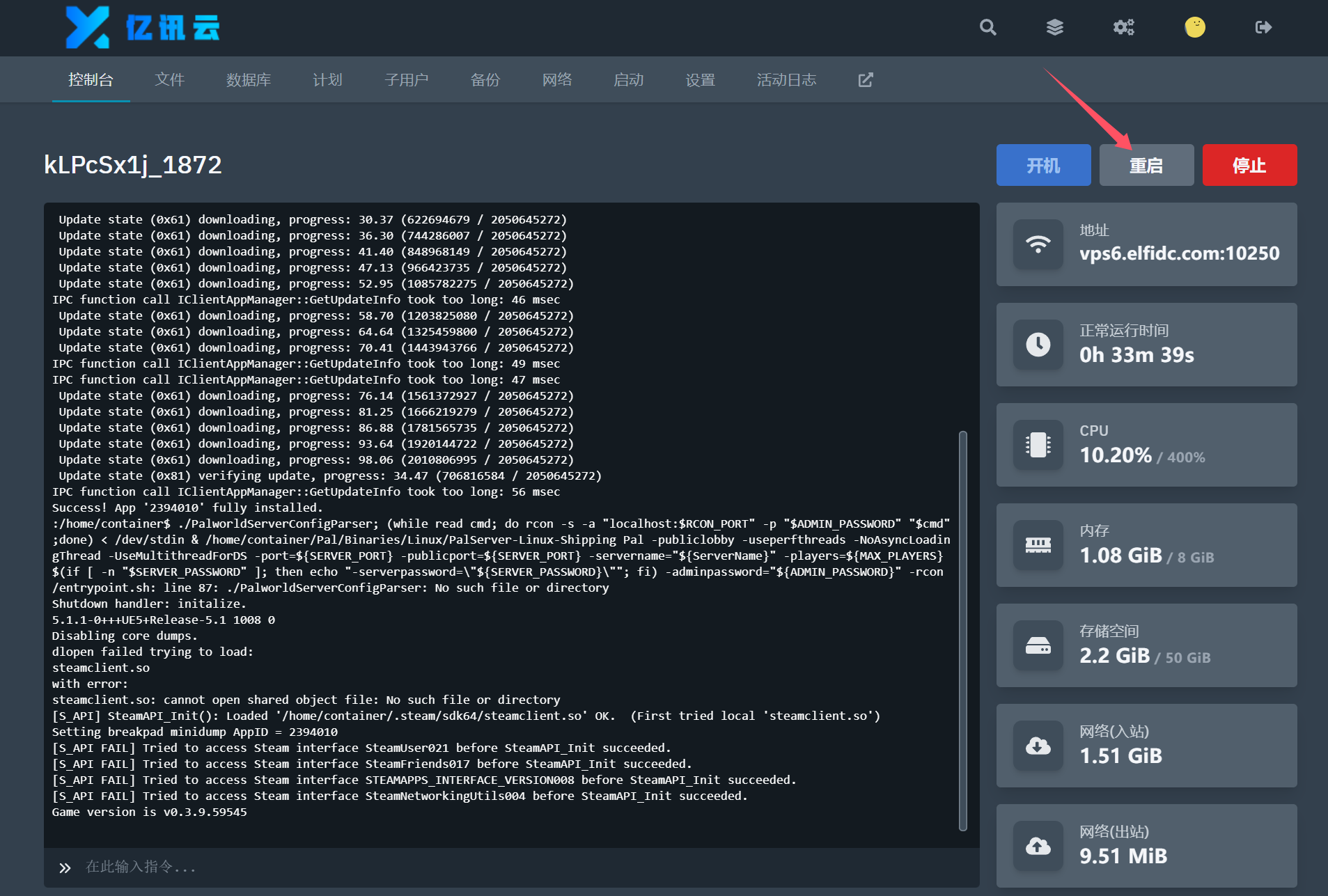This screenshot has width=1328, height=896.
Task: Open the 启动 tab
Action: click(x=629, y=80)
